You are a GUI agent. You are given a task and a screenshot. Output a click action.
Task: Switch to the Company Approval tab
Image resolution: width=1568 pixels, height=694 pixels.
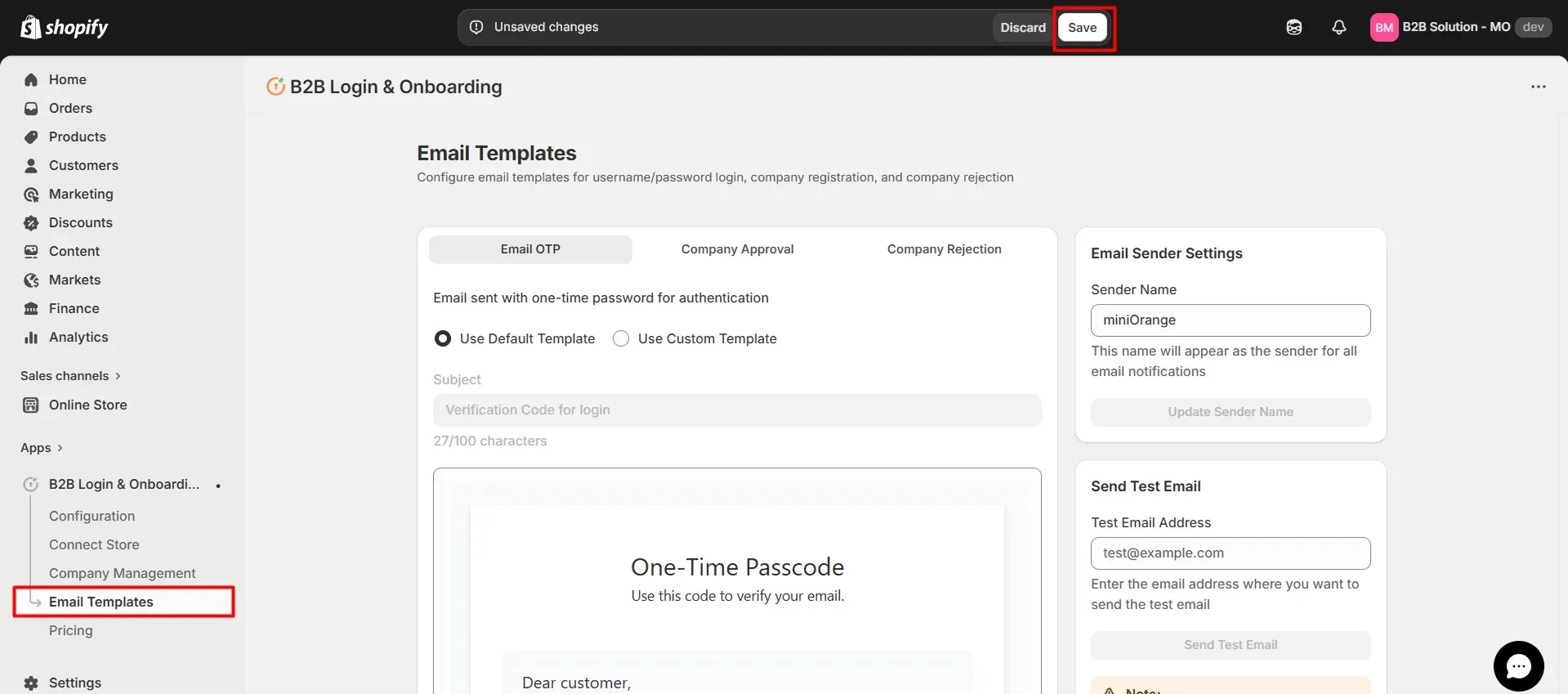737,249
